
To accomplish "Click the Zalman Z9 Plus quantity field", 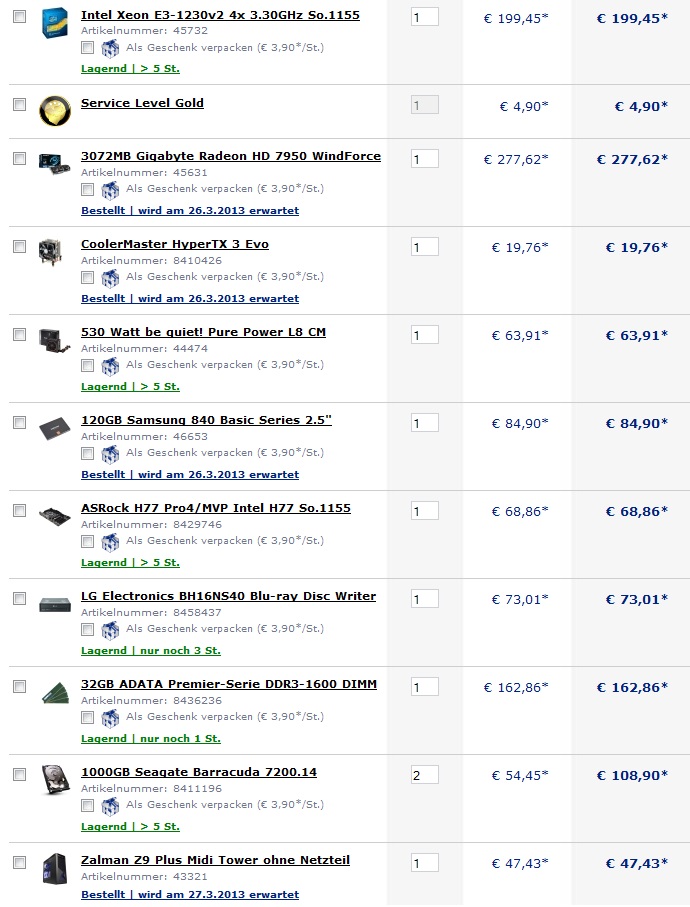I will coord(424,863).
